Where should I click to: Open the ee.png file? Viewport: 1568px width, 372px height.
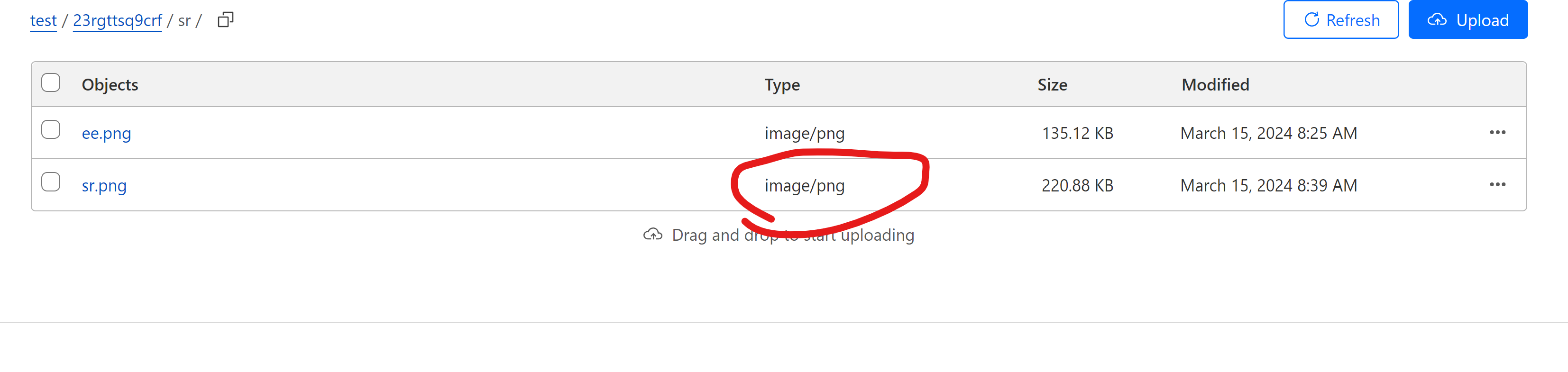107,133
